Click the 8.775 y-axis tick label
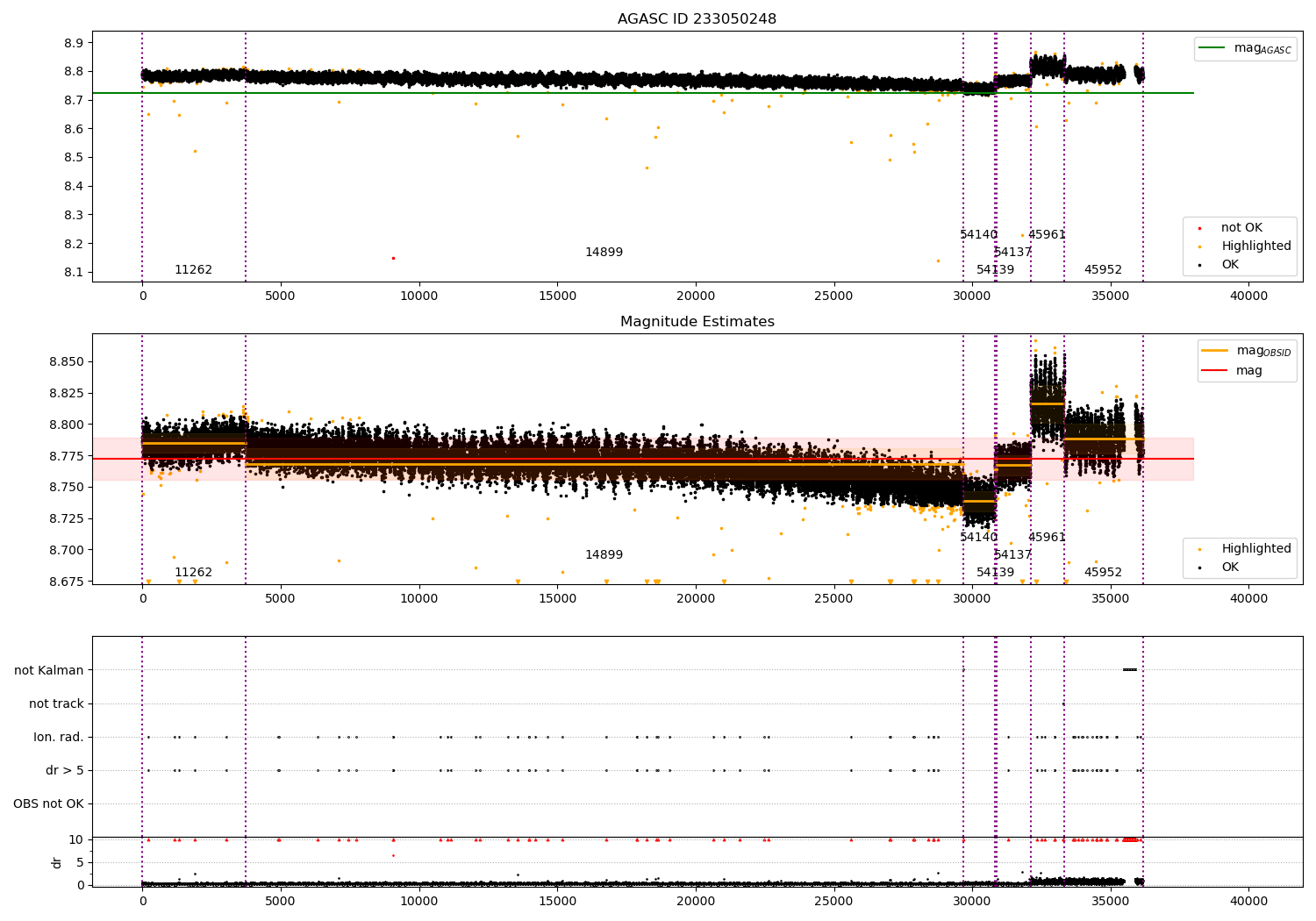 (x=67, y=456)
